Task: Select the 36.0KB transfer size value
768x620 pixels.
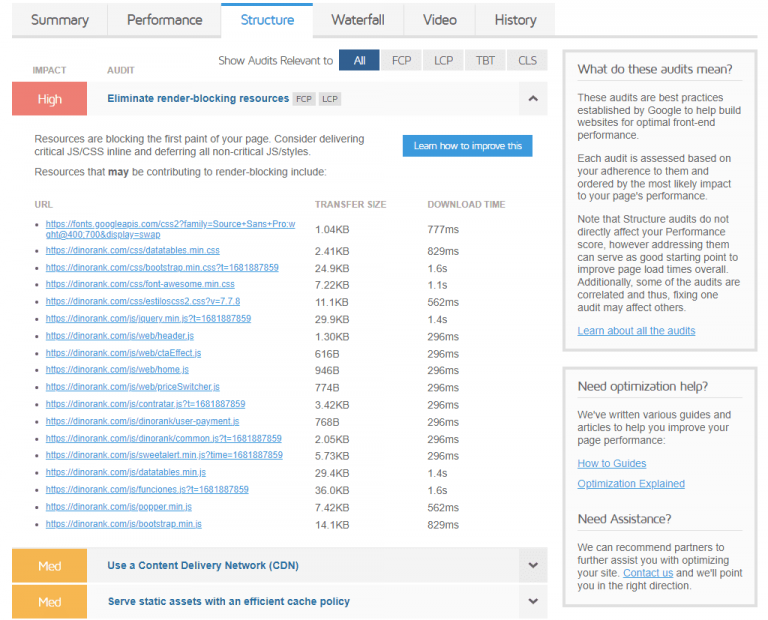Action: (x=332, y=490)
